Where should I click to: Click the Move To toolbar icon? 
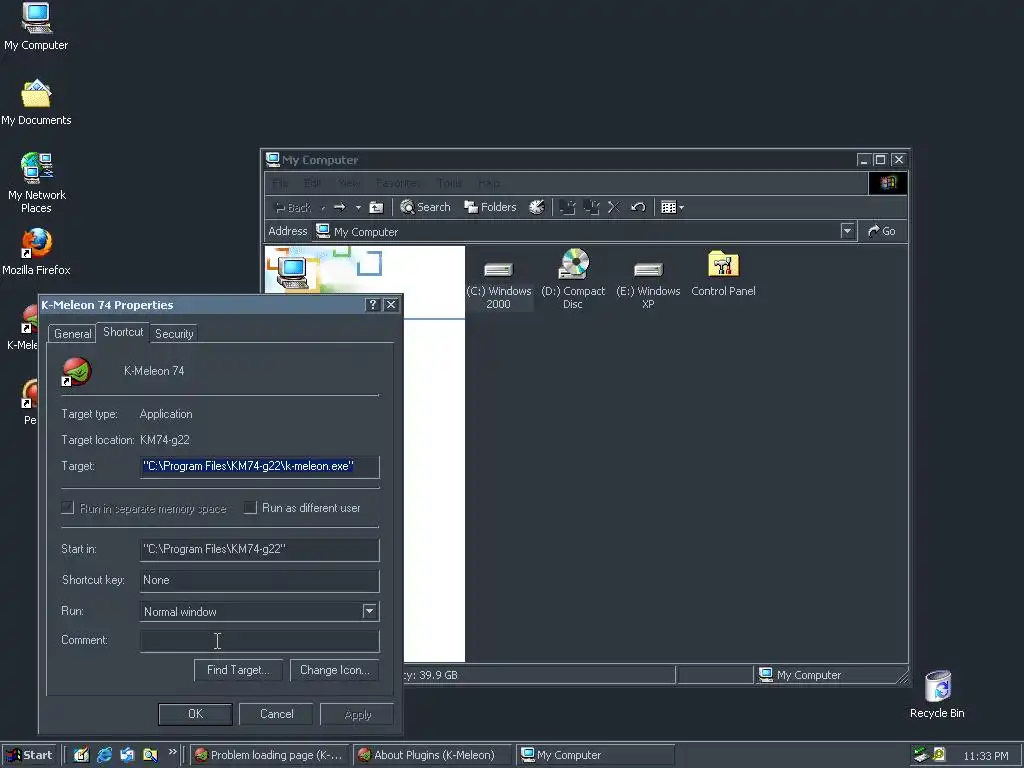pyautogui.click(x=567, y=207)
